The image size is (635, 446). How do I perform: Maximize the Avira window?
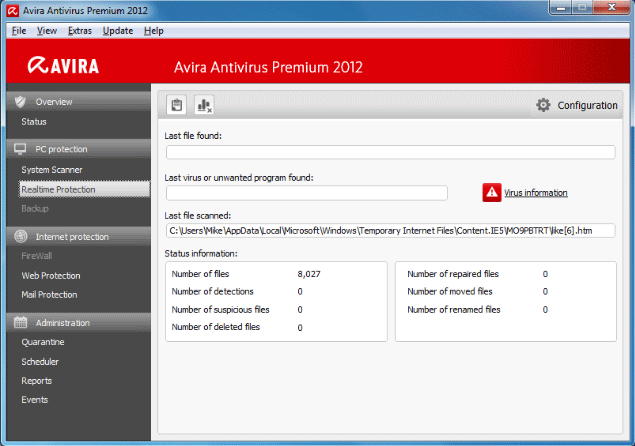[582, 7]
